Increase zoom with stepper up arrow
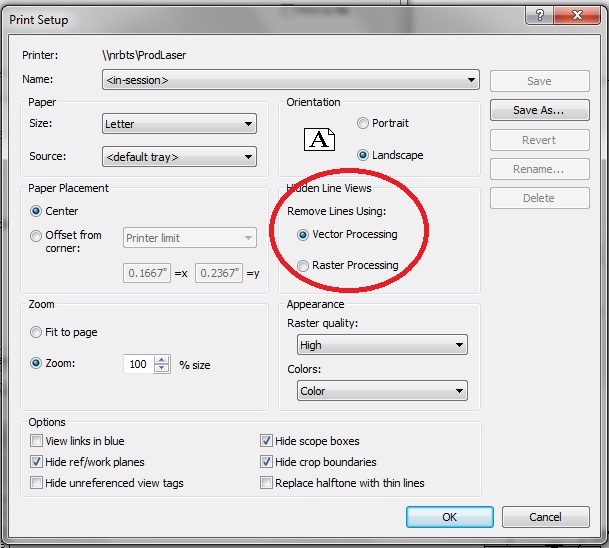Viewport: 609px width, 548px height. pos(162,360)
